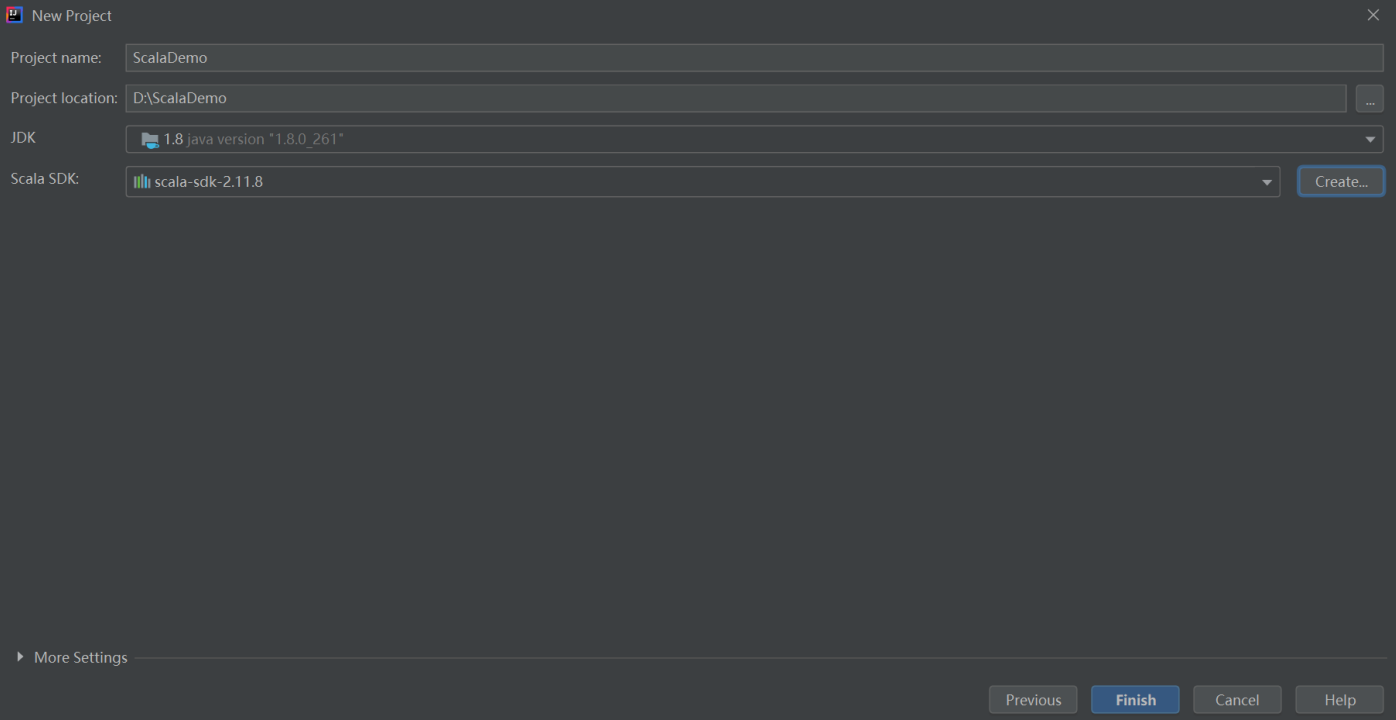Expand More Settings section

coord(20,657)
